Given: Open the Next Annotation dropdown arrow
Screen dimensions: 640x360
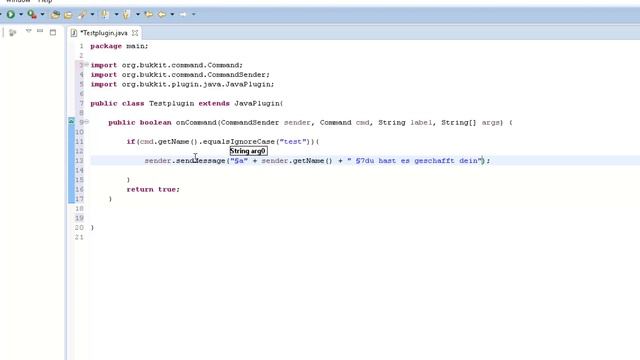Looking at the screenshot, I should click(x=116, y=14).
